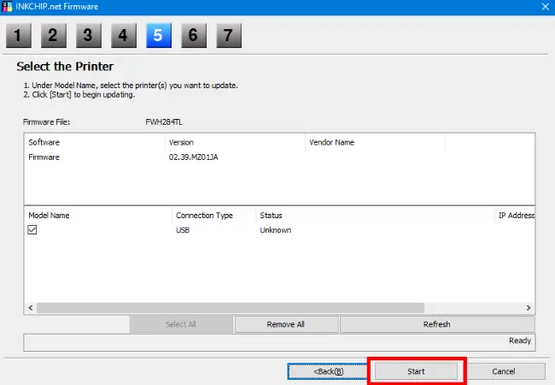The width and height of the screenshot is (555, 385).
Task: Click the Software column header
Action: point(95,142)
